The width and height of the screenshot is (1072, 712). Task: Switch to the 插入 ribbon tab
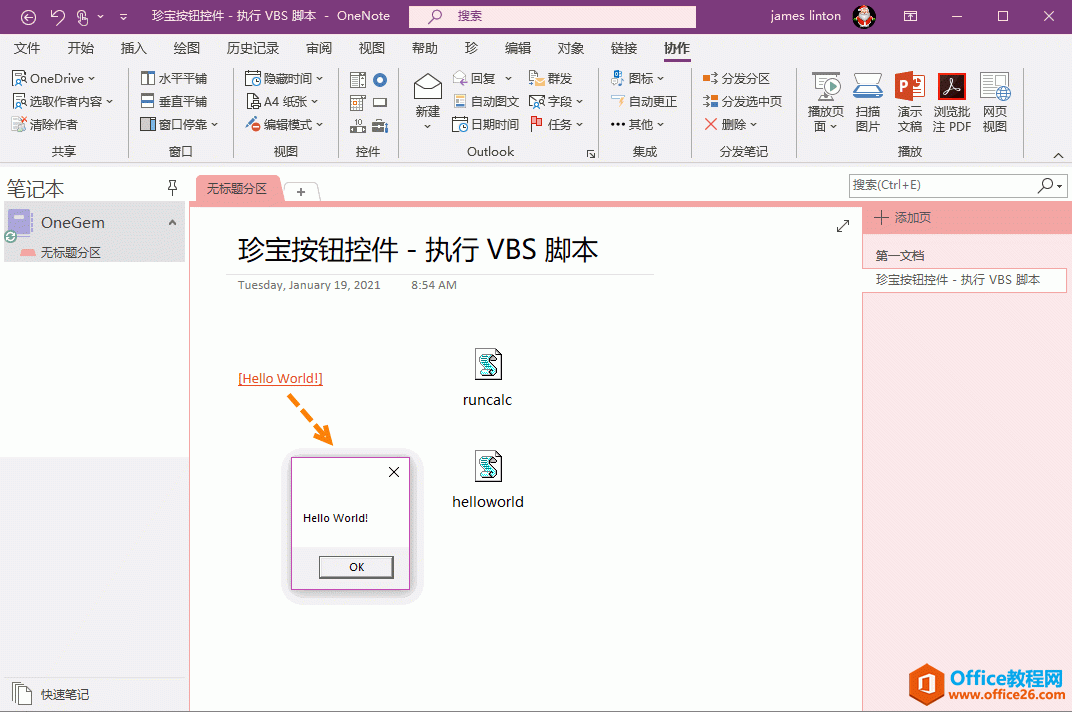click(133, 48)
